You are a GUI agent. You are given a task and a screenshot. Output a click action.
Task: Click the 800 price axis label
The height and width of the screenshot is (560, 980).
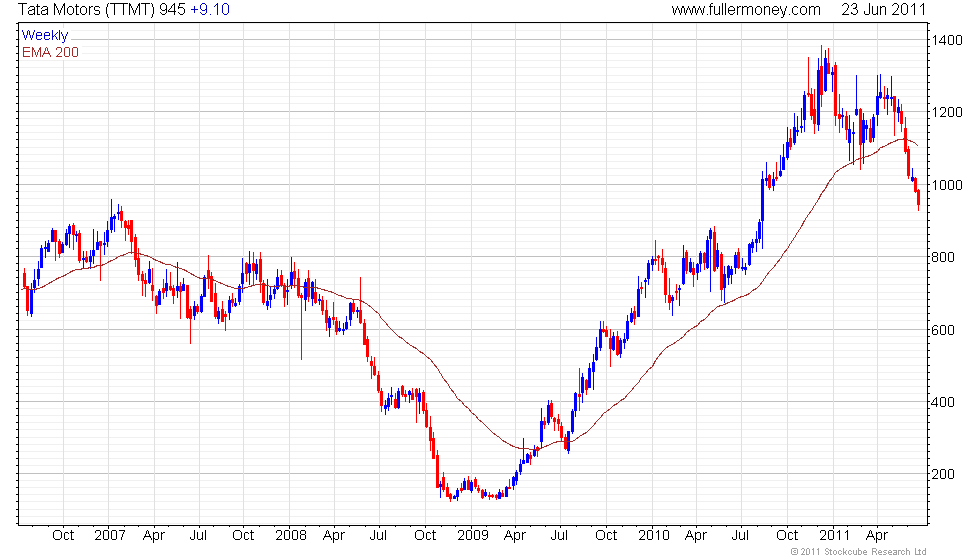pyautogui.click(x=943, y=258)
